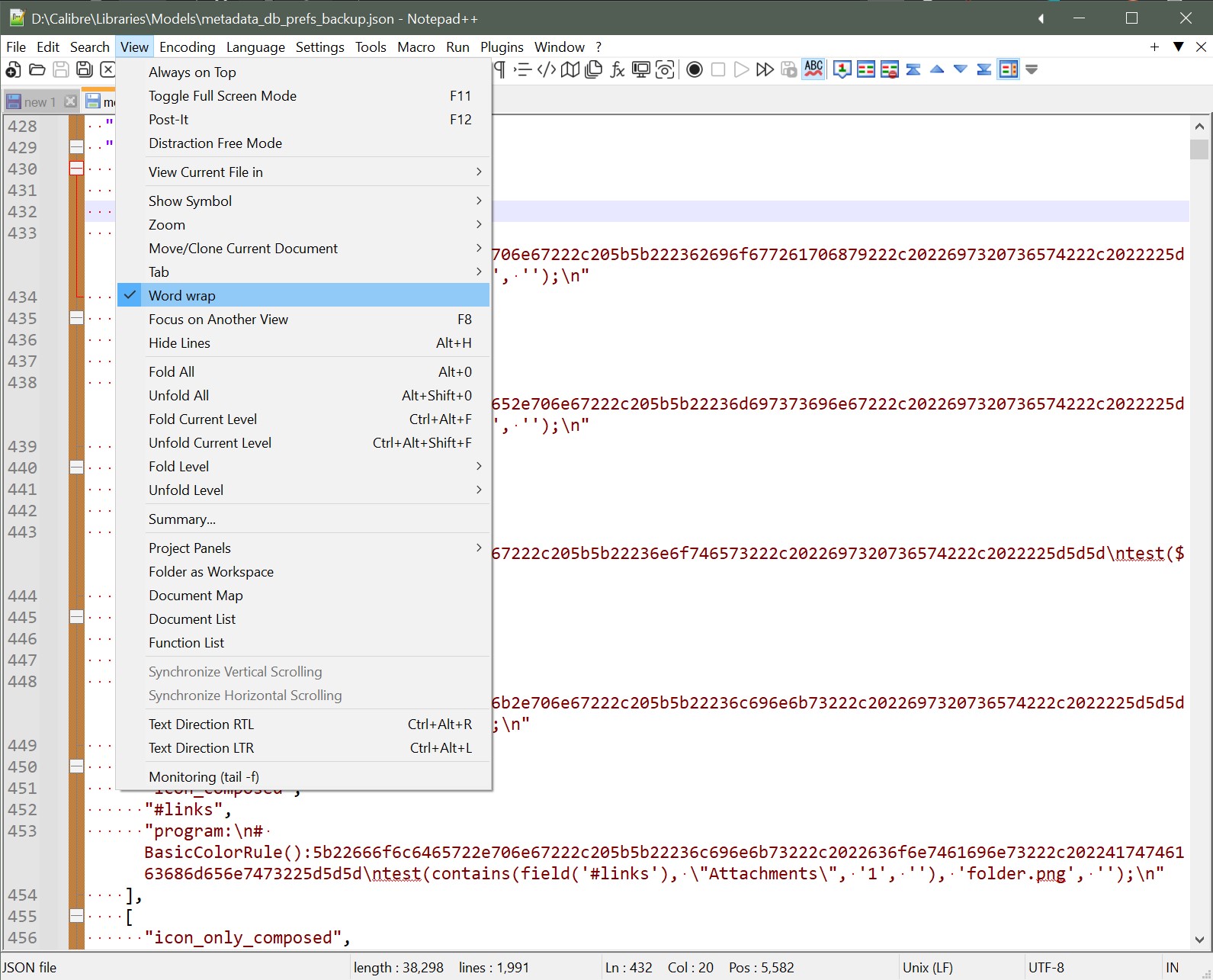Viewport: 1213px width, 980px height.
Task: Click the vertical scrollbar down arrow
Action: point(1199,940)
